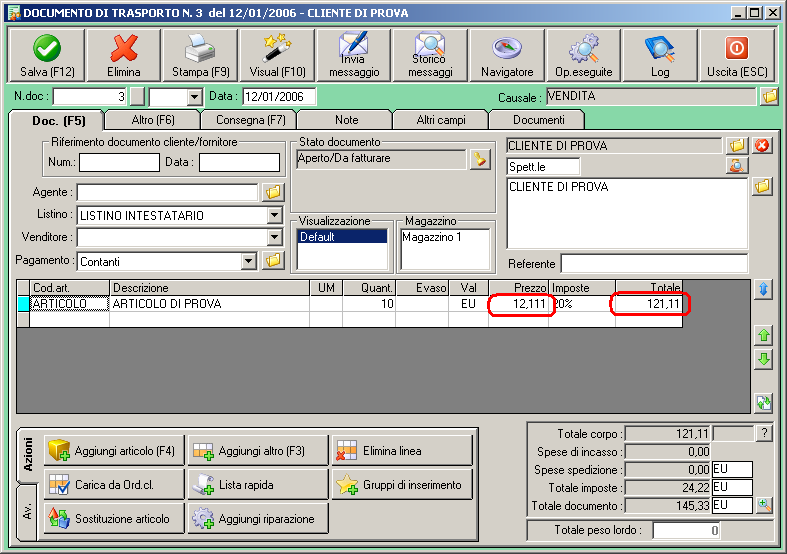The height and width of the screenshot is (554, 787).
Task: Click the Agente input field
Action: pyautogui.click(x=167, y=192)
